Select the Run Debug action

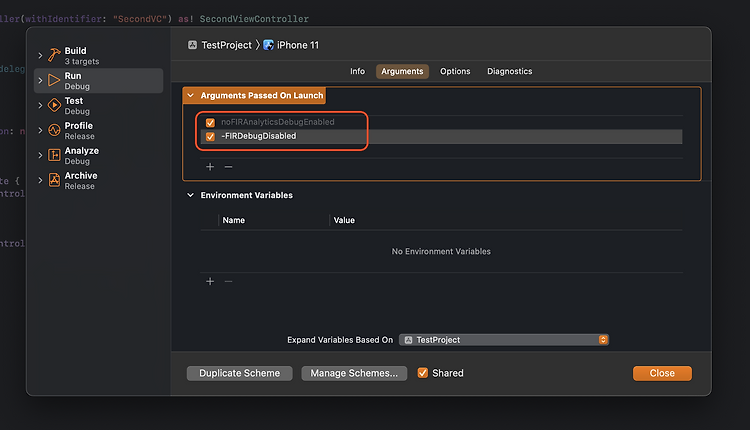tap(99, 80)
